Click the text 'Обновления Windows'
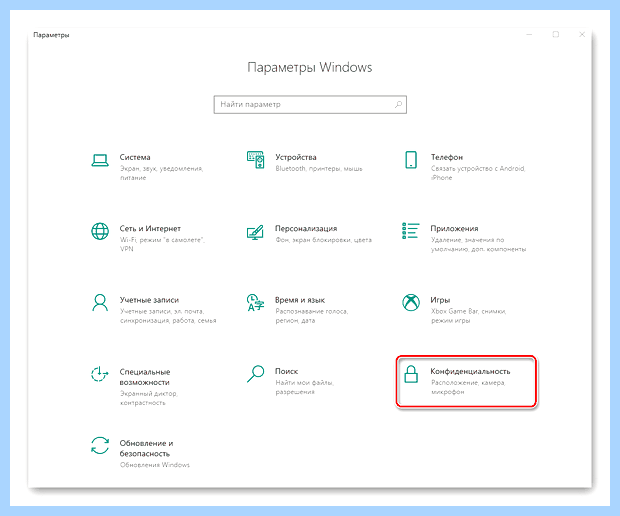Viewport: 620px width, 516px height. (155, 465)
